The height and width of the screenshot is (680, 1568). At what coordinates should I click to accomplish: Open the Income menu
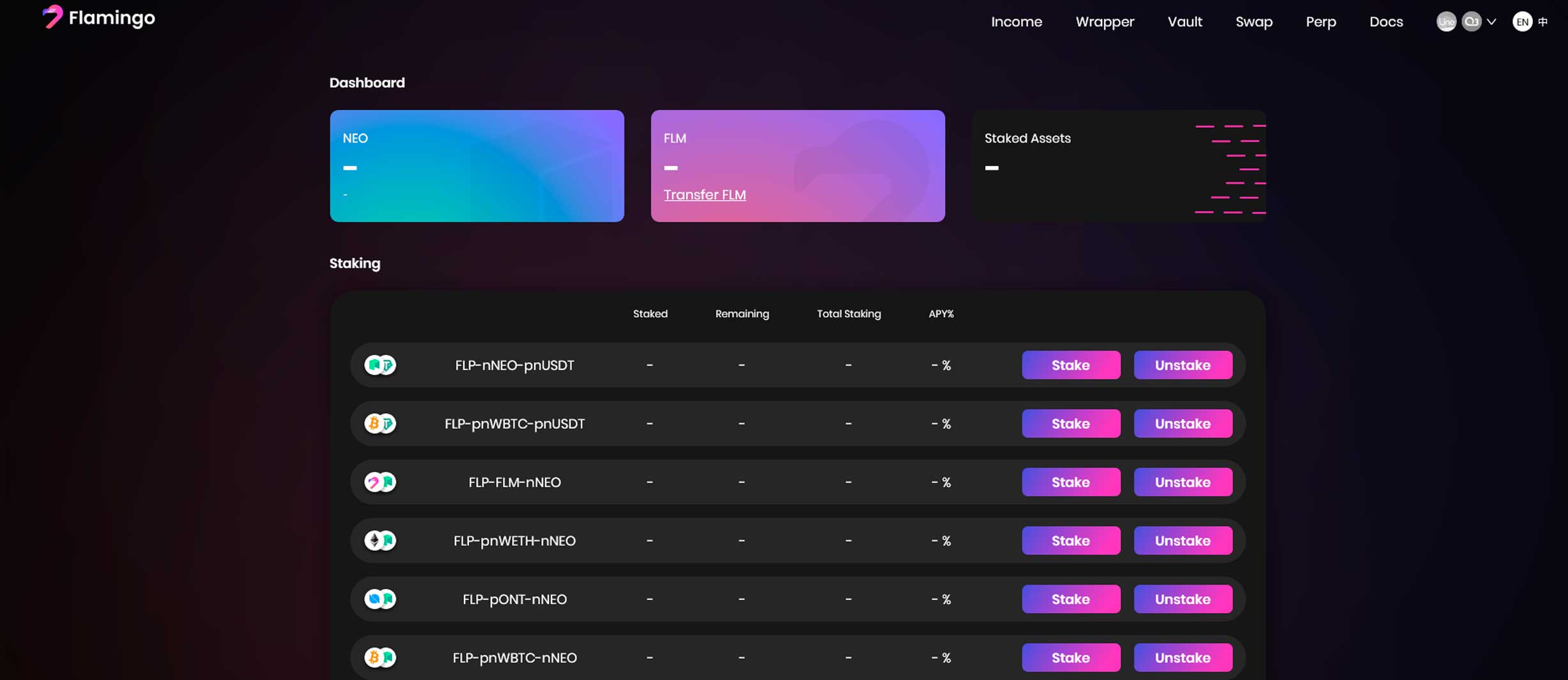click(x=1016, y=22)
